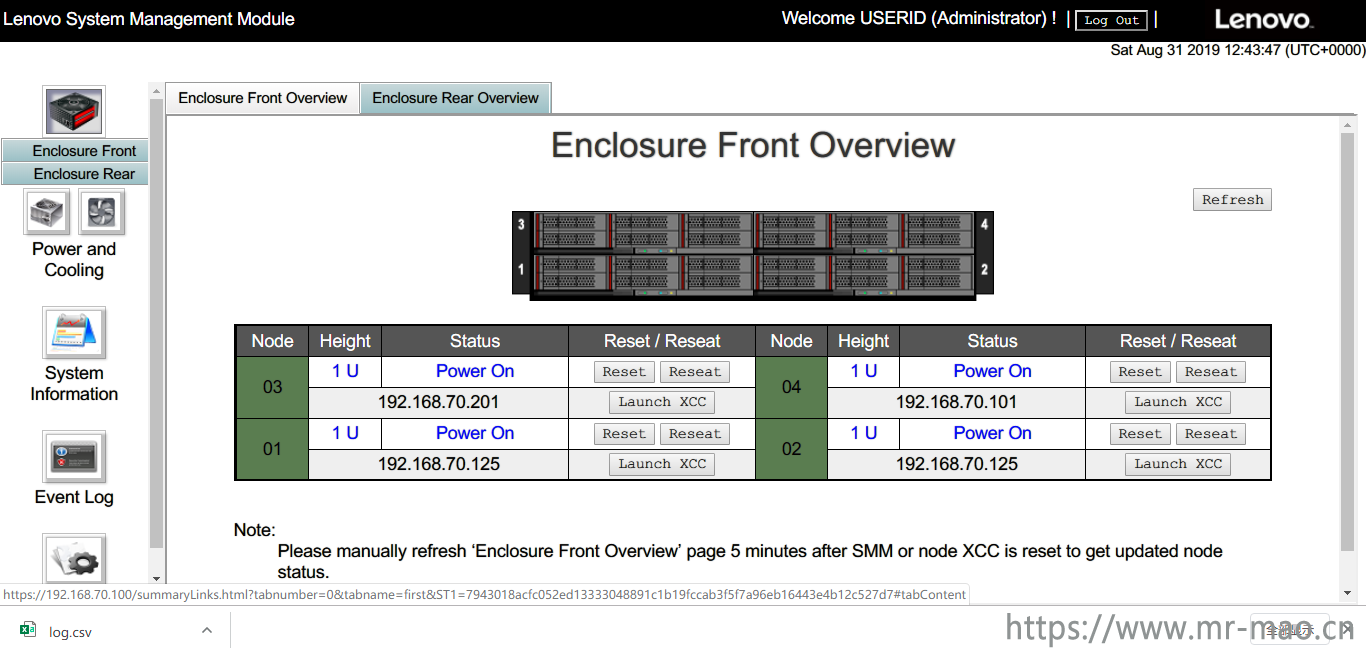
Task: Launch XCC for node 03
Action: tap(662, 402)
